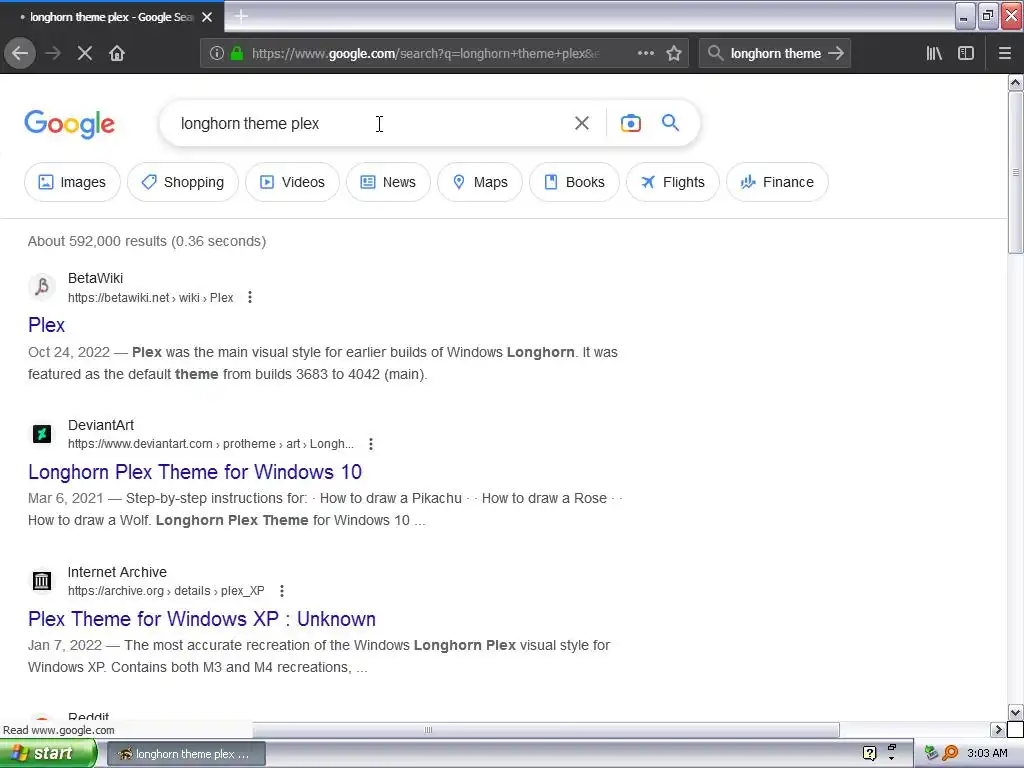Screen dimensions: 1024x768
Task: Click the Internet Archive favicon
Action: (42, 581)
